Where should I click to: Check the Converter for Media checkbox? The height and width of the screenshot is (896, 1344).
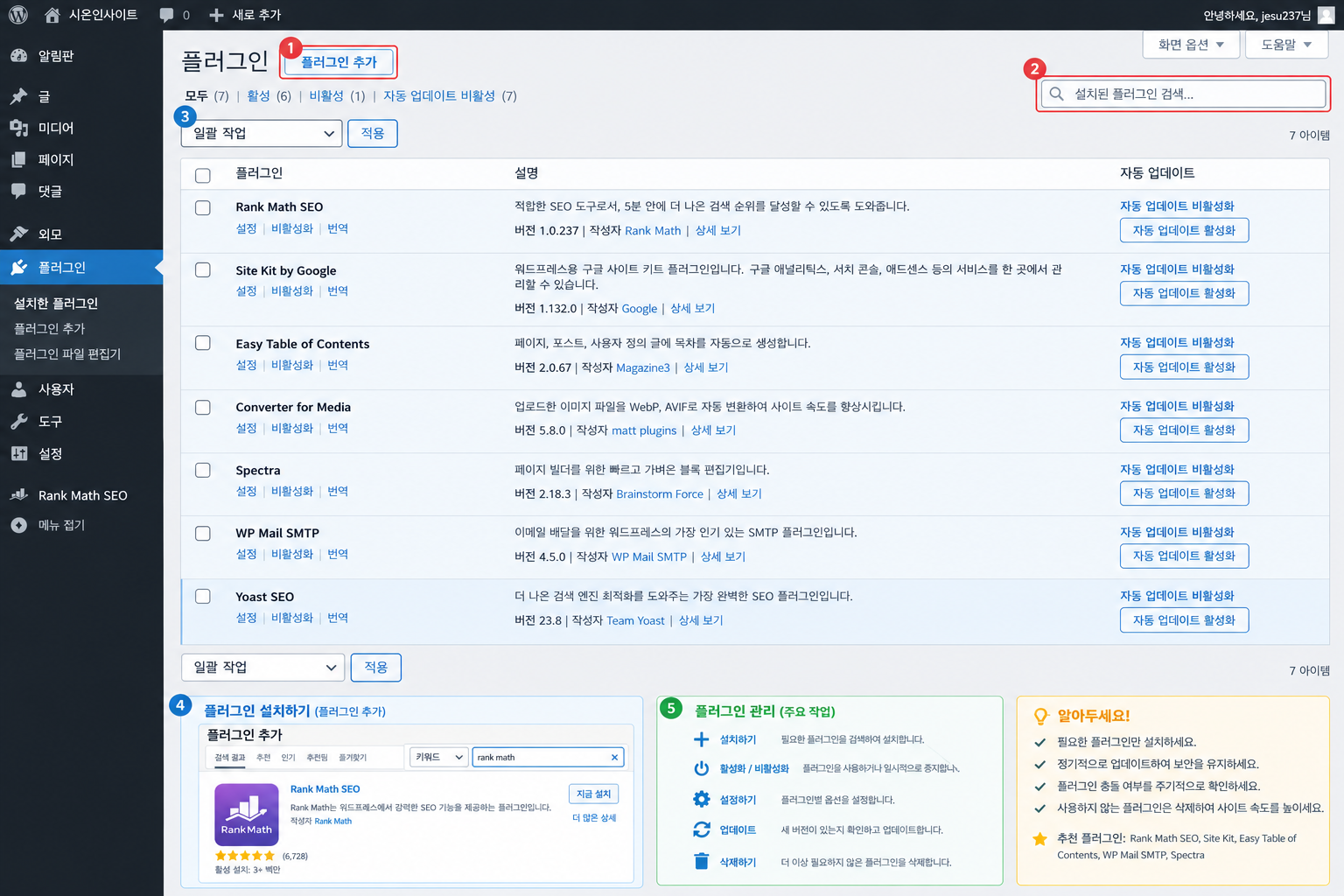(x=203, y=407)
